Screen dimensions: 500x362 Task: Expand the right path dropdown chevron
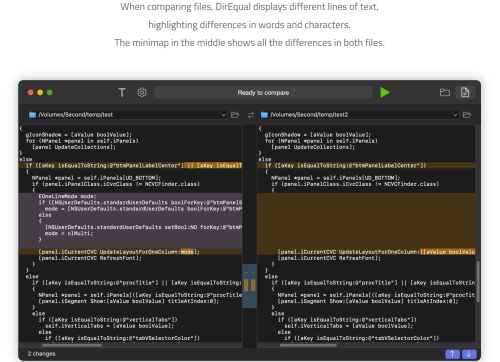455,115
